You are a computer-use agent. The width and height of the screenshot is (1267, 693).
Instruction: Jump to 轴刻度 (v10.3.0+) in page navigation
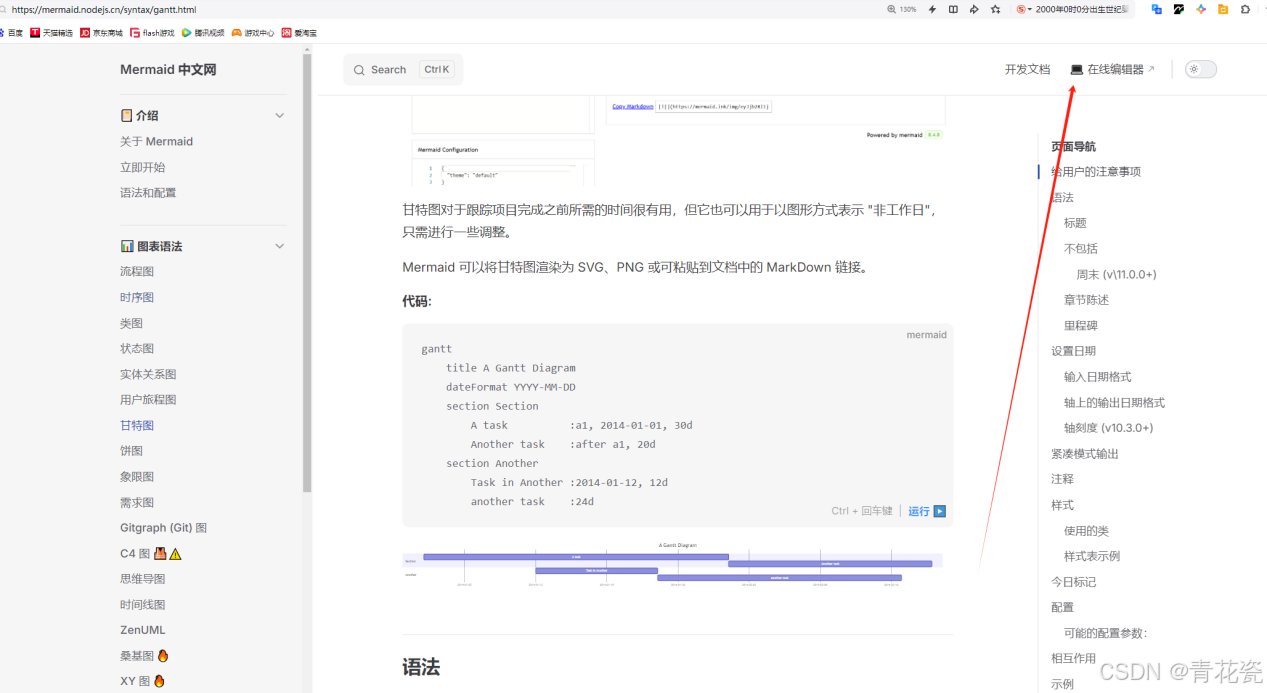[x=1108, y=428]
